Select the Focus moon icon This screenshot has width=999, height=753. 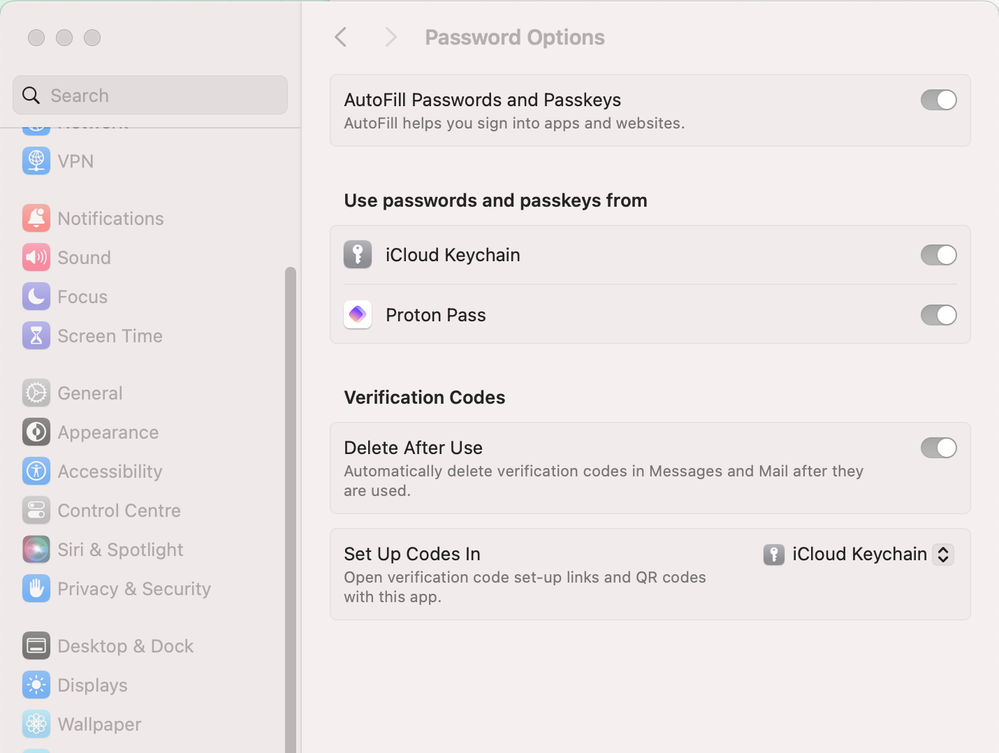click(x=36, y=296)
